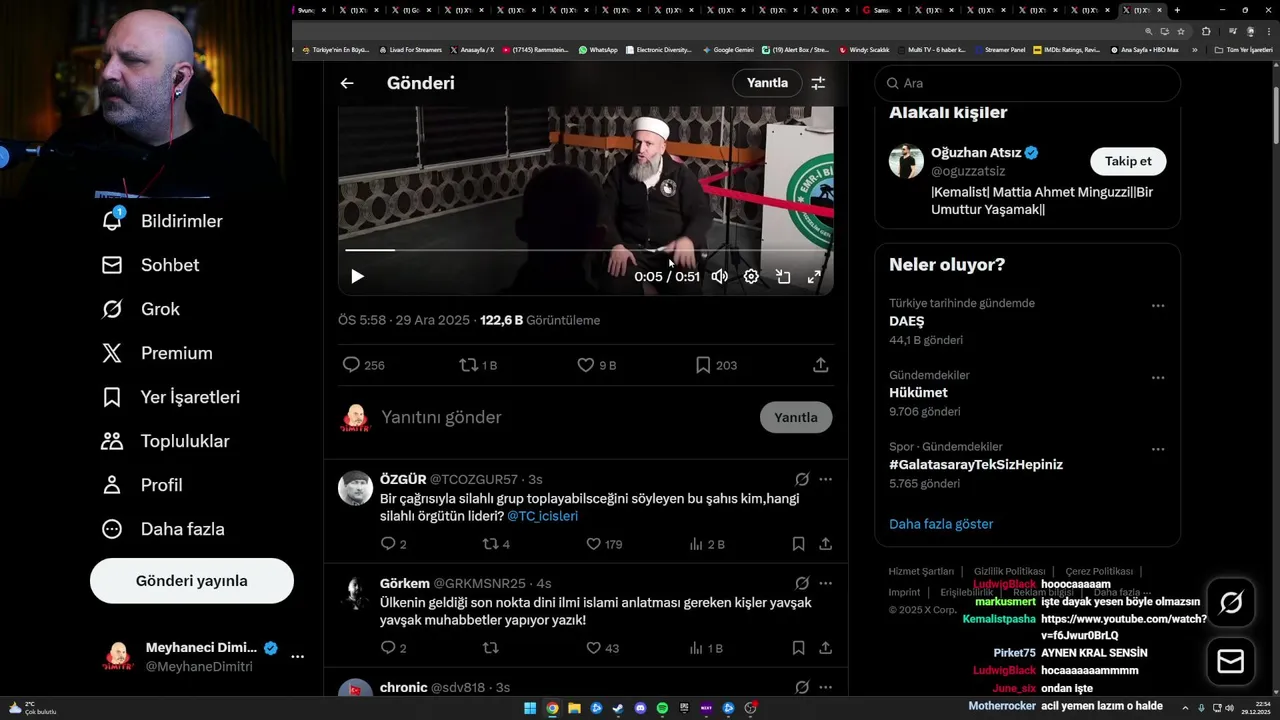Screen dimensions: 1280x720
Task: Bookmark ÖZGÜR's reply
Action: pyautogui.click(x=798, y=544)
